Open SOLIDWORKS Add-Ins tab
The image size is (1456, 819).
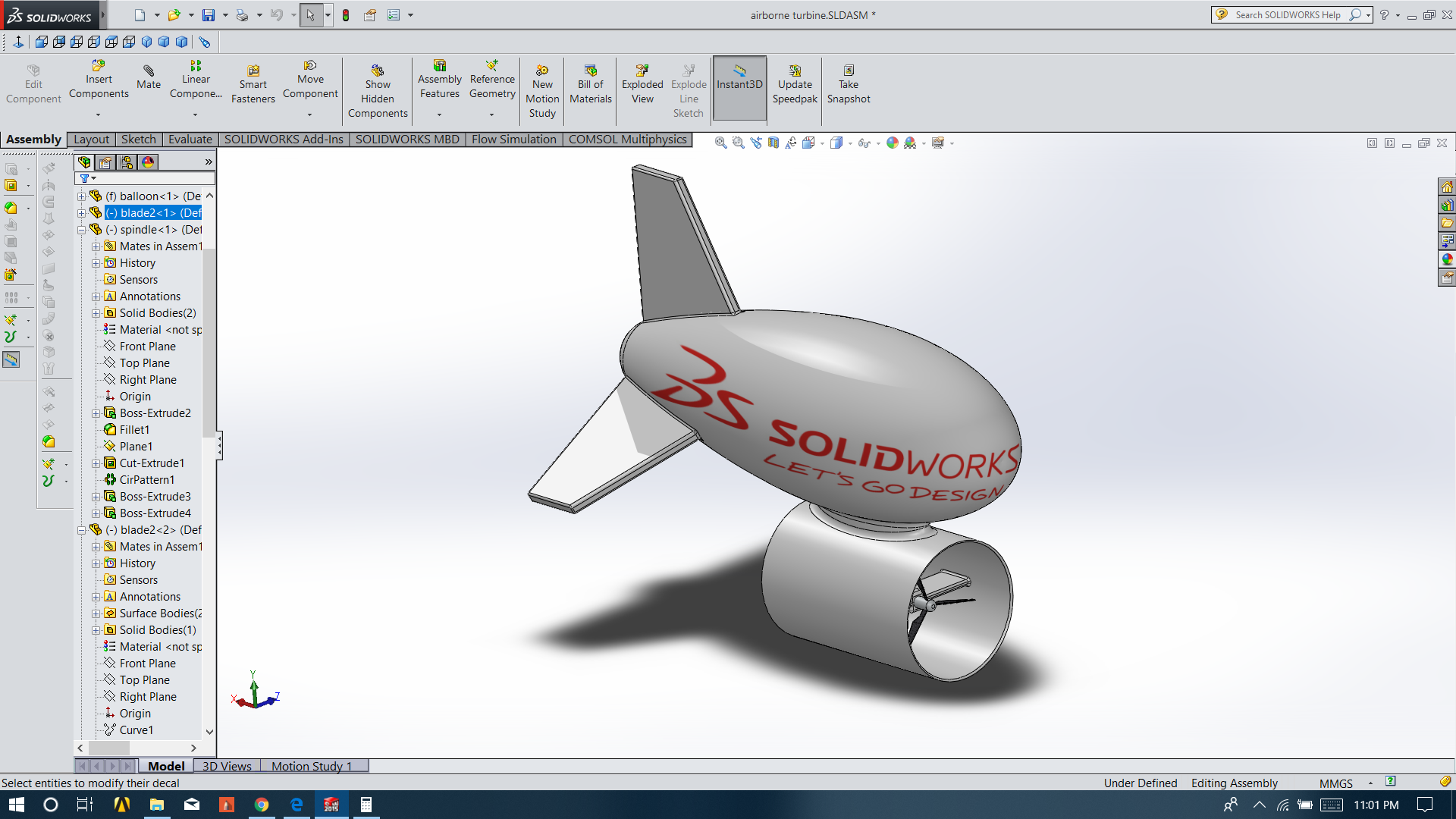[x=284, y=140]
